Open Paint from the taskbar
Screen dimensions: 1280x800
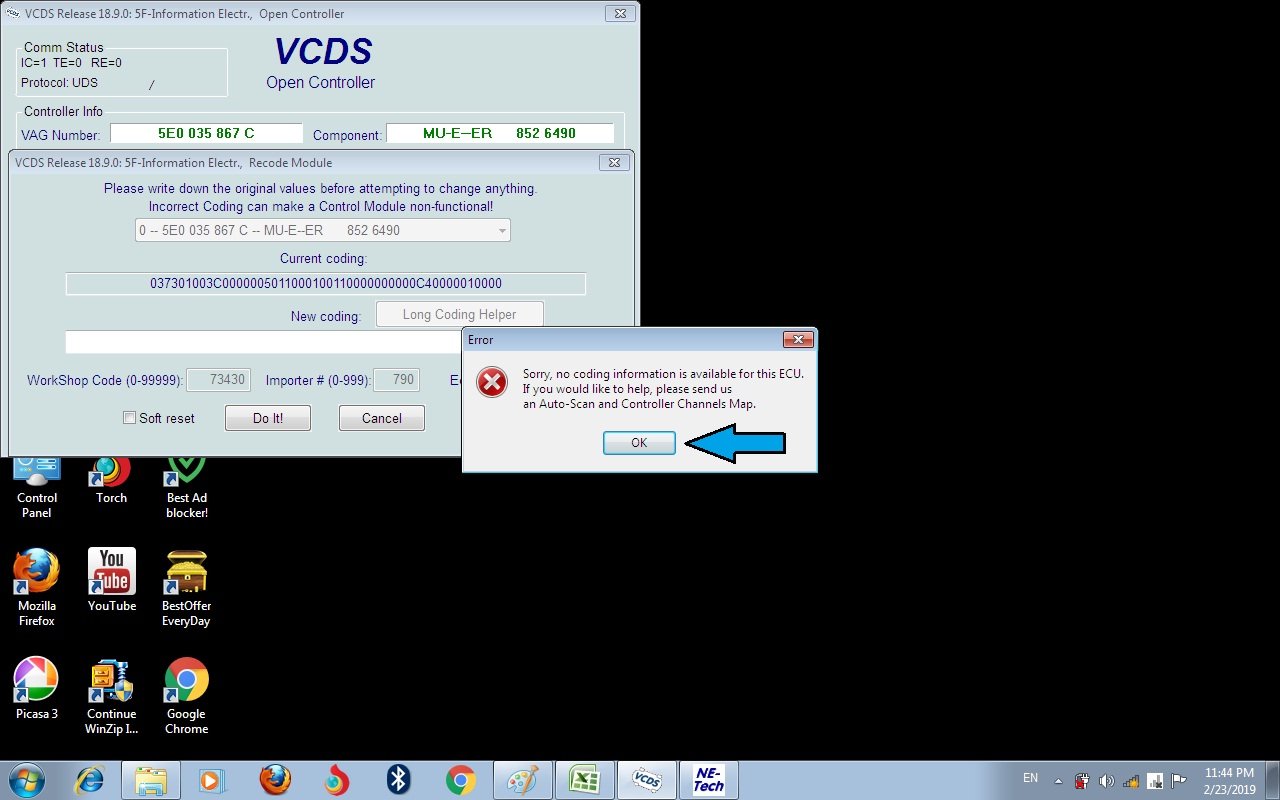(x=522, y=779)
